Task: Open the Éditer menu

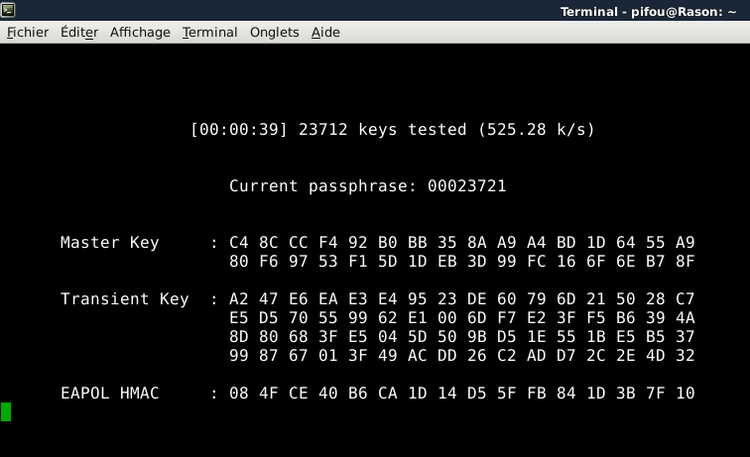Action: [x=79, y=32]
